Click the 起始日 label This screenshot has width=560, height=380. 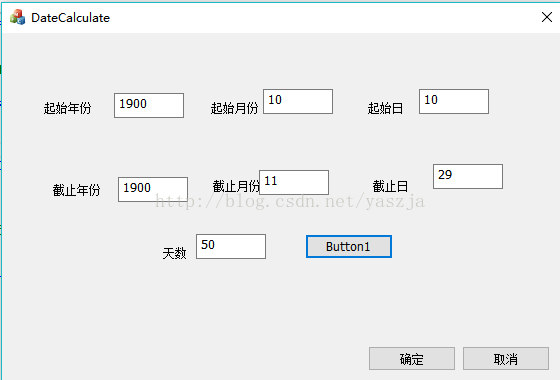[385, 108]
